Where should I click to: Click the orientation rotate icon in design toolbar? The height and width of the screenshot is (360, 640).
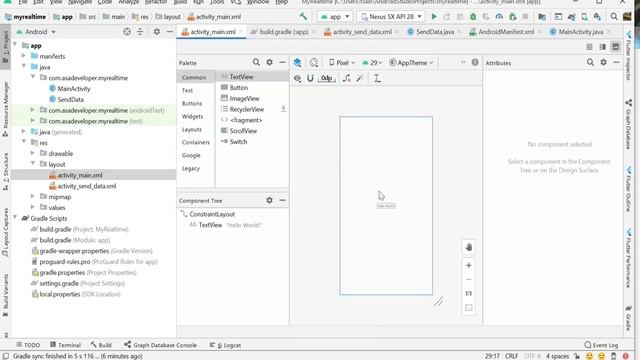tap(313, 62)
